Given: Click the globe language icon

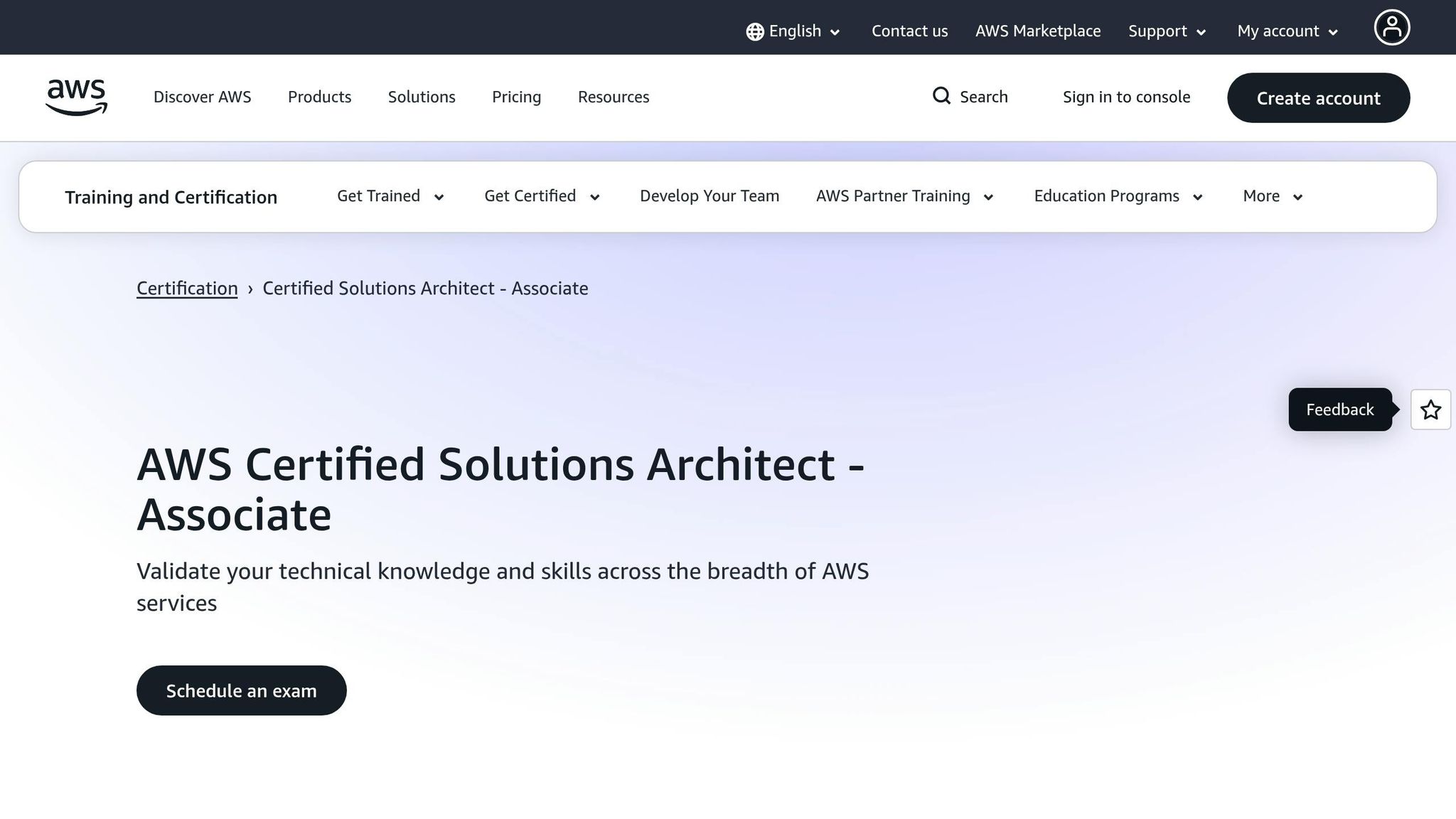Looking at the screenshot, I should 754,32.
